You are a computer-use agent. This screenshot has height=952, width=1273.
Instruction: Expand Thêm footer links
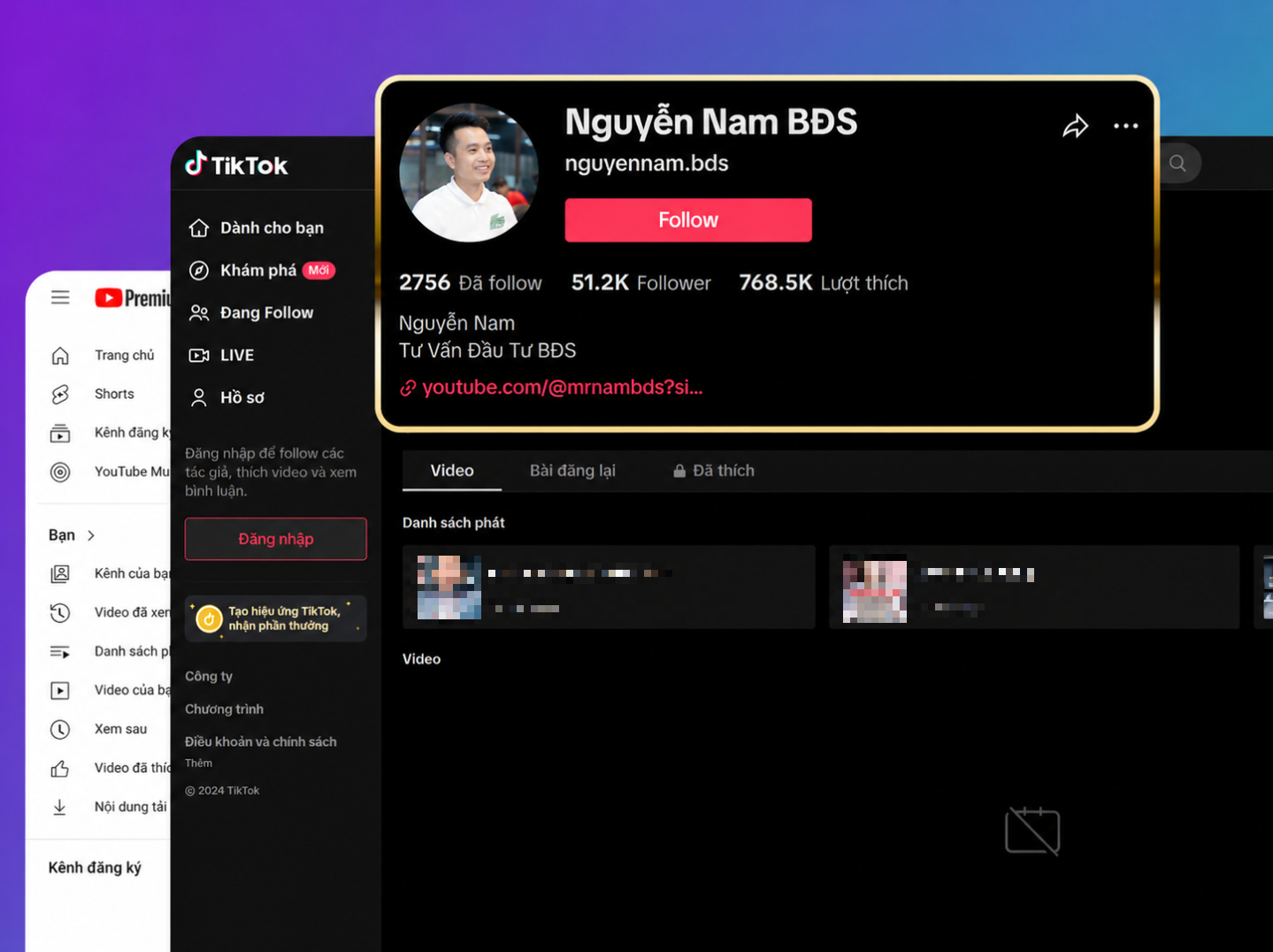point(198,763)
